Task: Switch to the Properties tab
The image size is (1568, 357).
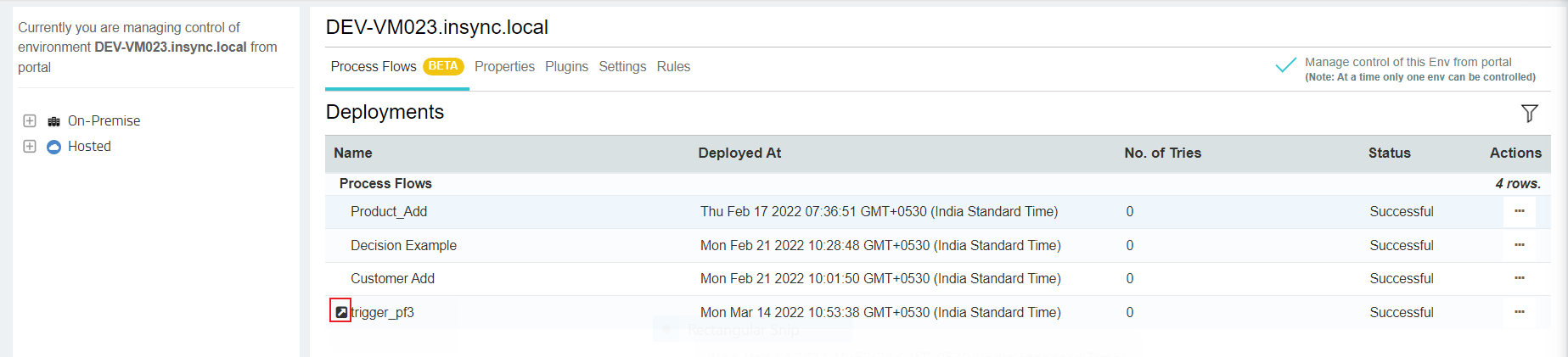Action: [504, 66]
